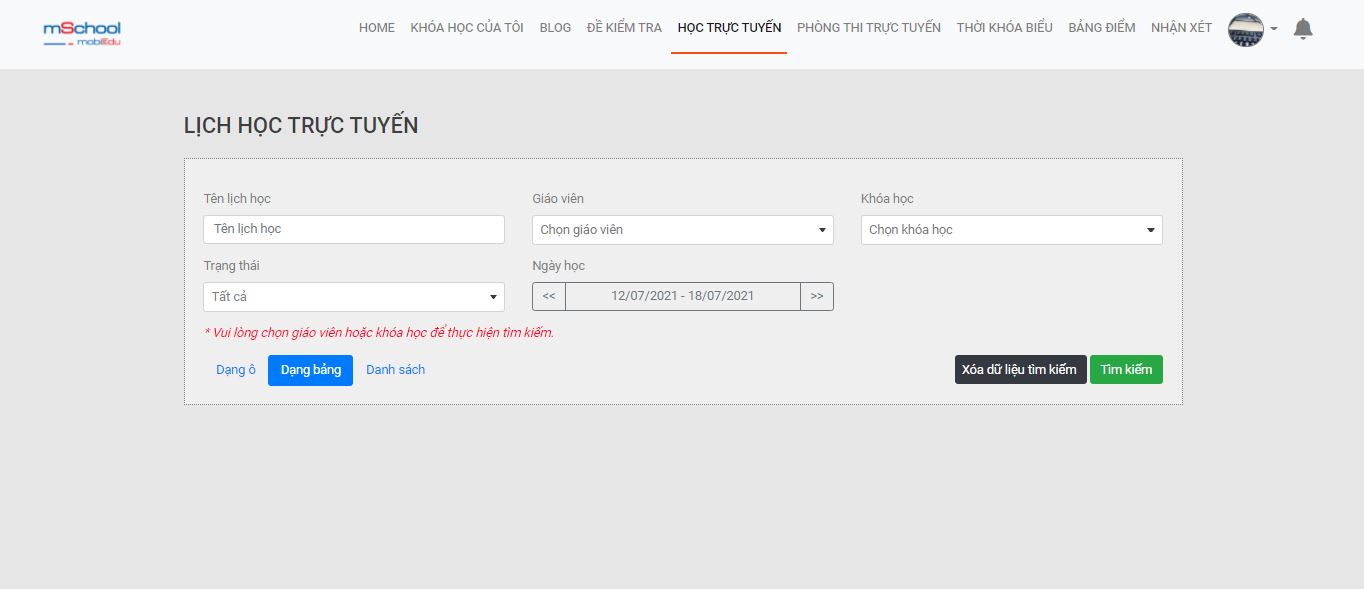Open NHẬN XÉT menu item
Screen dimensions: 1364x589
1181,28
